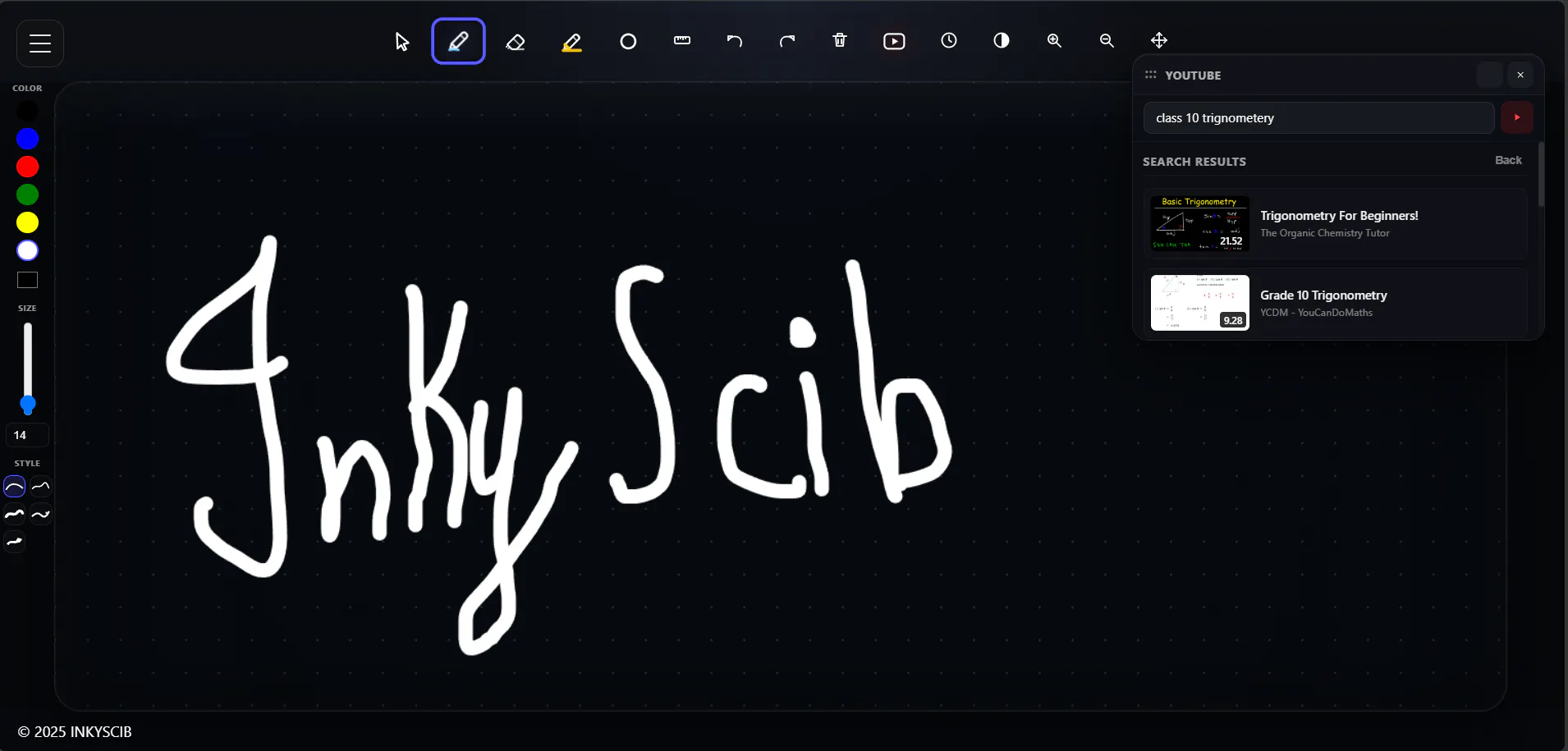Select the second stroke style in top row
The width and height of the screenshot is (1568, 751).
(x=41, y=487)
